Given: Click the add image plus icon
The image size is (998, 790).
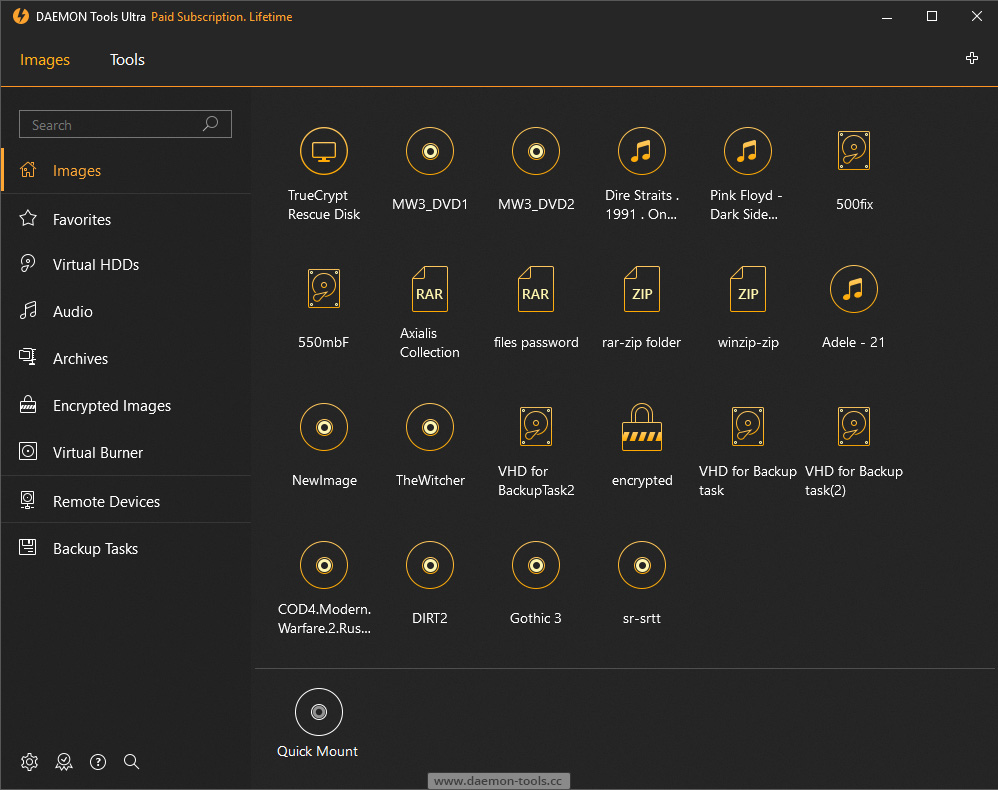Looking at the screenshot, I should (971, 58).
